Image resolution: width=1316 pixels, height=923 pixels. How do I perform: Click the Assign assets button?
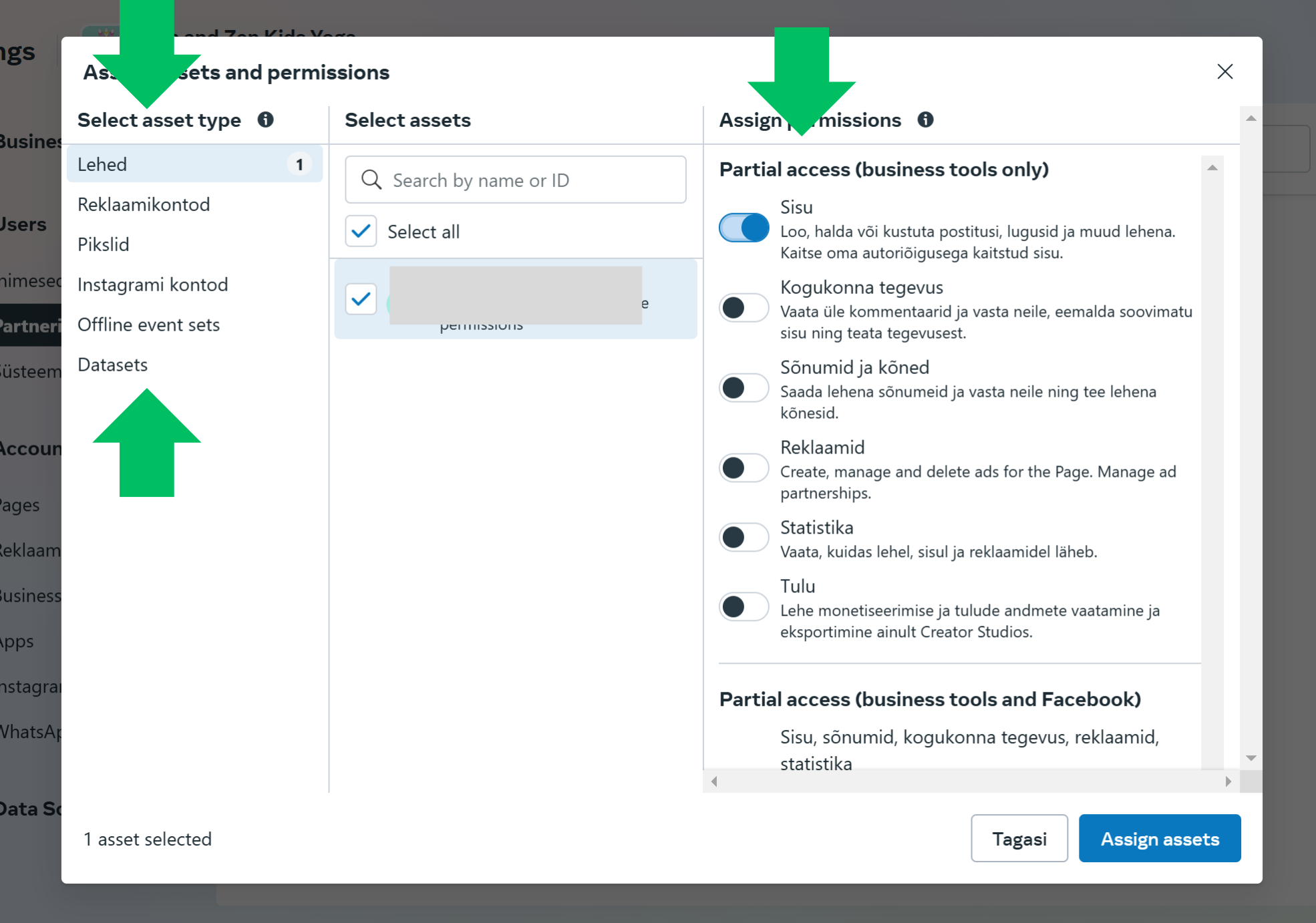1159,839
